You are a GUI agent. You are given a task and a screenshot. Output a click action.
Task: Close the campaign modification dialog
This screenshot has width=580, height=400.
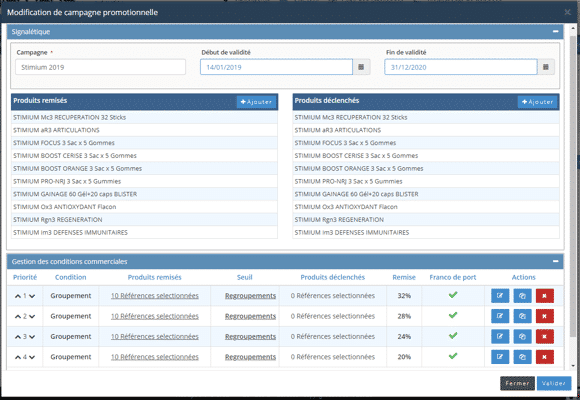(567, 12)
